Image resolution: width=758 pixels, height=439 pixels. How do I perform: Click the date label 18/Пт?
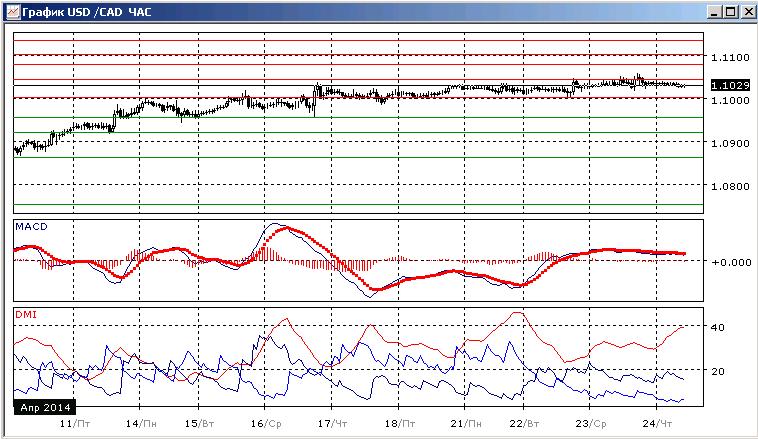coord(400,424)
